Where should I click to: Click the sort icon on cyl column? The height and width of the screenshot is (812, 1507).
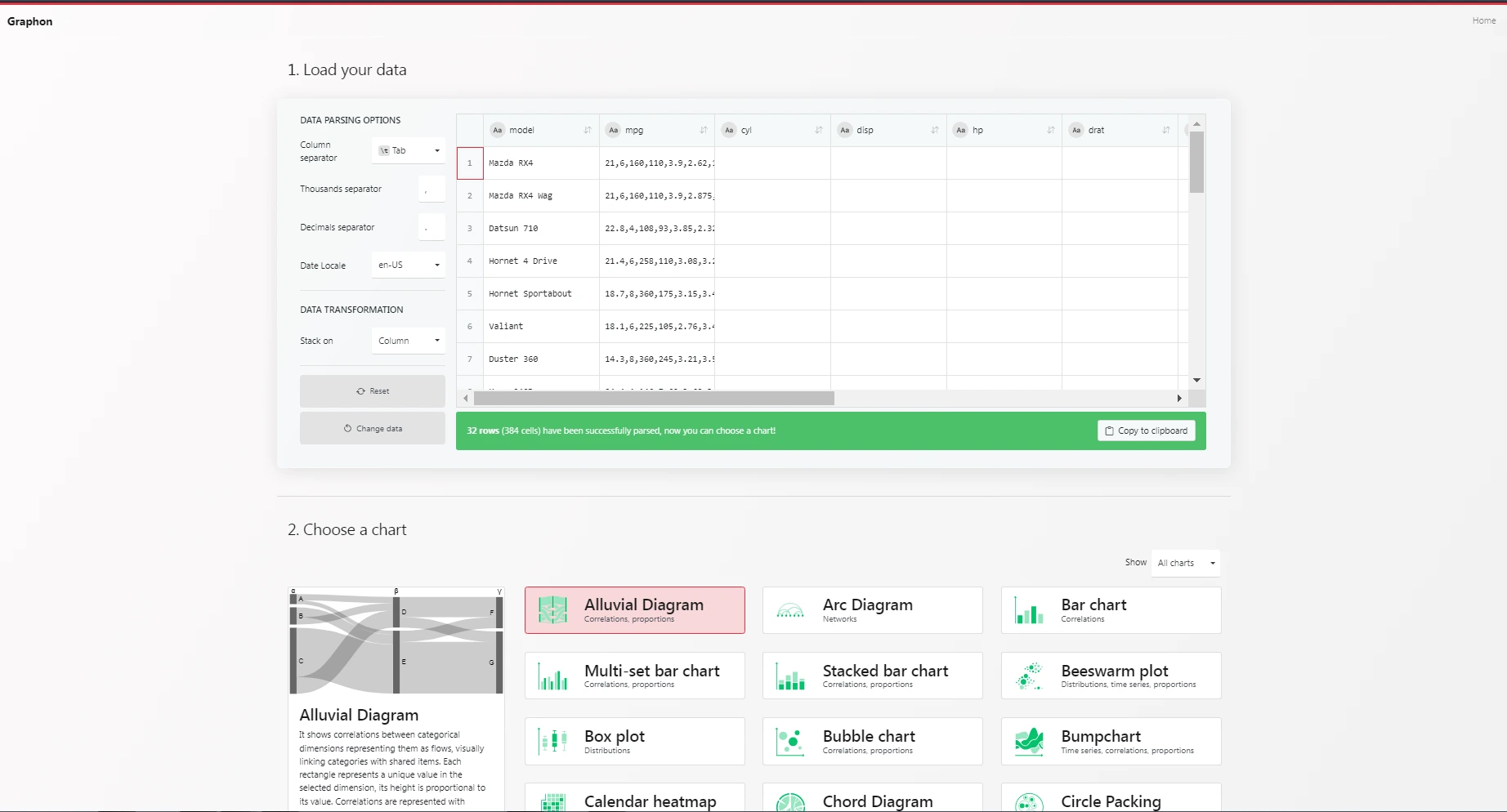click(818, 130)
